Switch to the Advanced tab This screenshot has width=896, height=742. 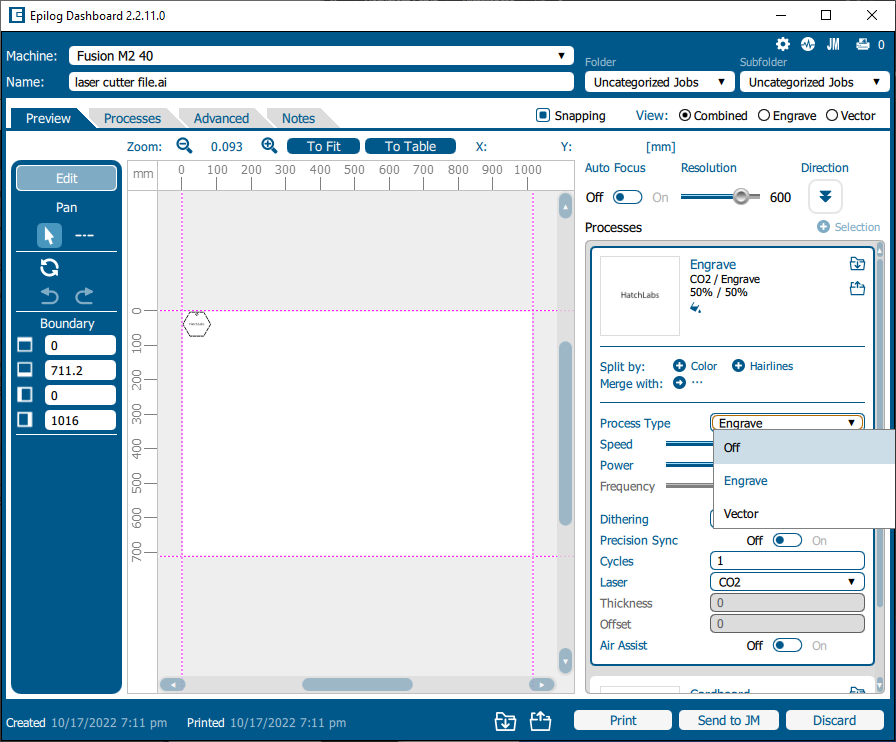(221, 118)
